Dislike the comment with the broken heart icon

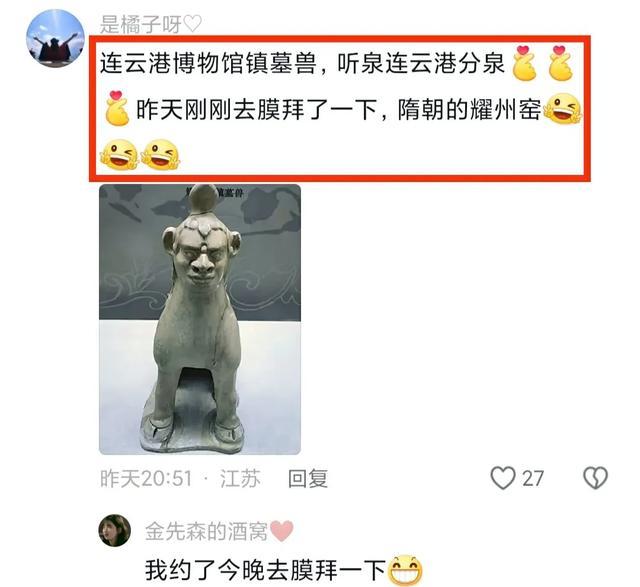tap(596, 478)
